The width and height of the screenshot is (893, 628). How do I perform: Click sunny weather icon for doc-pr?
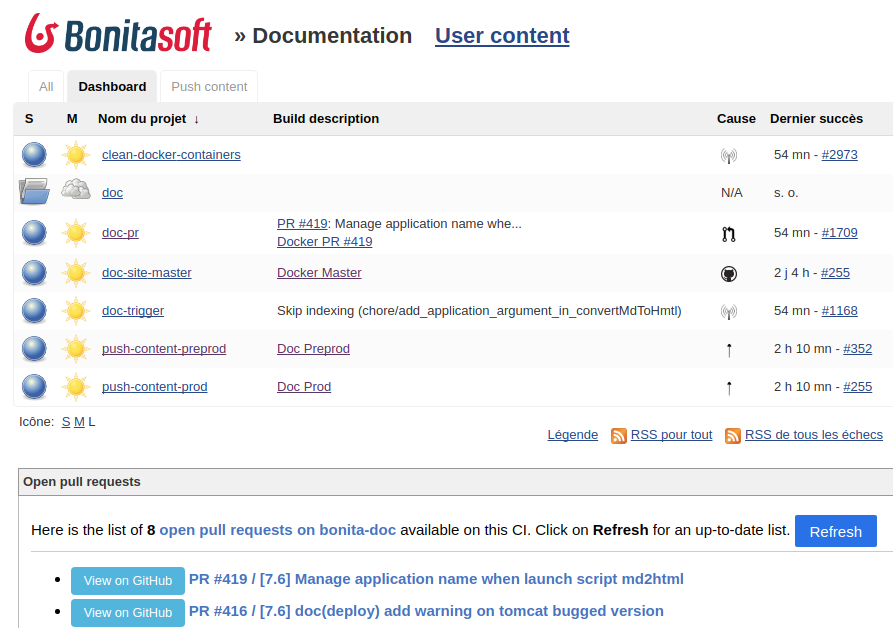click(76, 233)
